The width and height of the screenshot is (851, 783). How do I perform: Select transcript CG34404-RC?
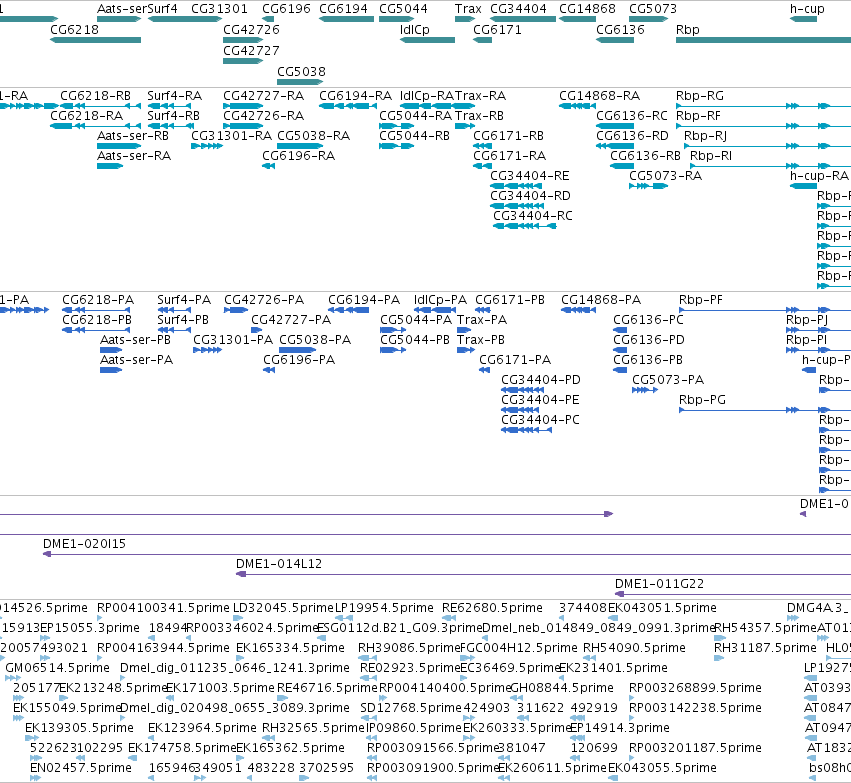(x=525, y=226)
